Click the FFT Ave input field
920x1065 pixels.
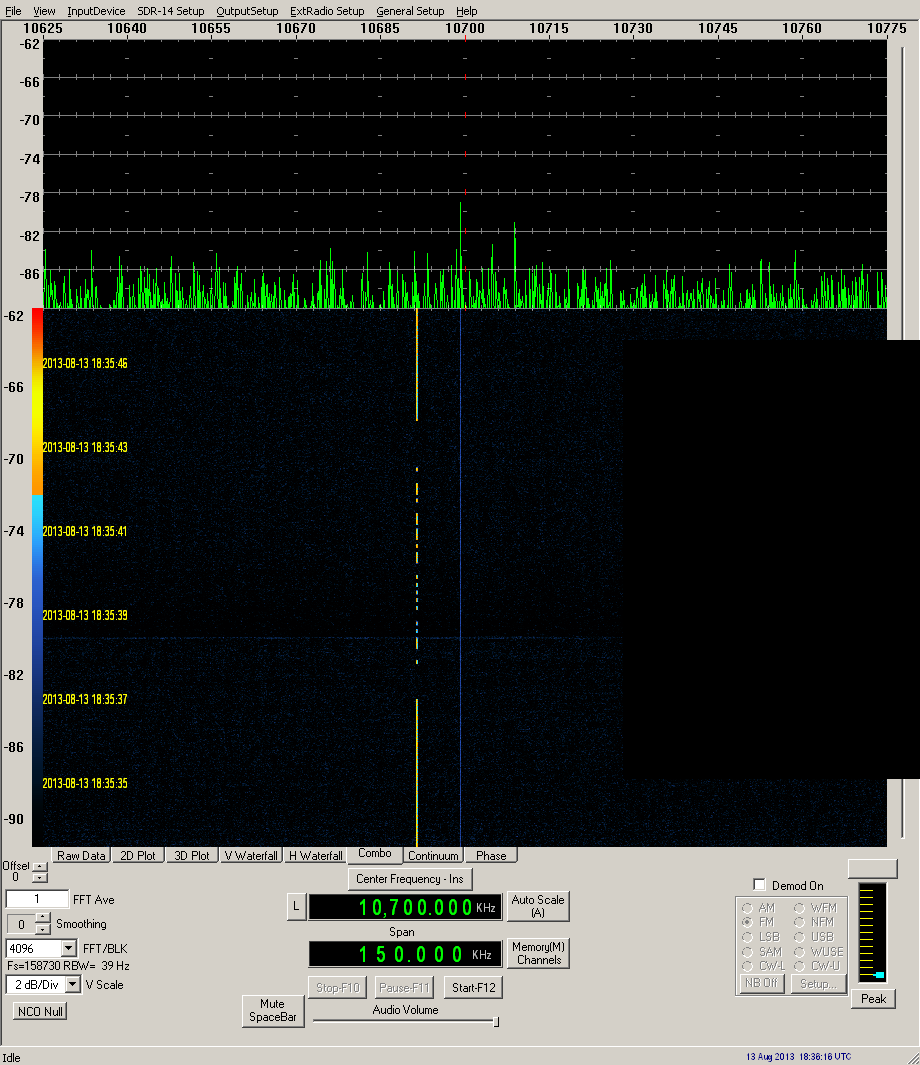click(37, 899)
